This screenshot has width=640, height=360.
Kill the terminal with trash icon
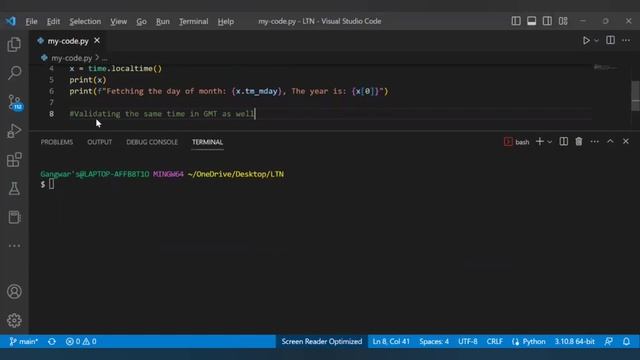tap(579, 141)
